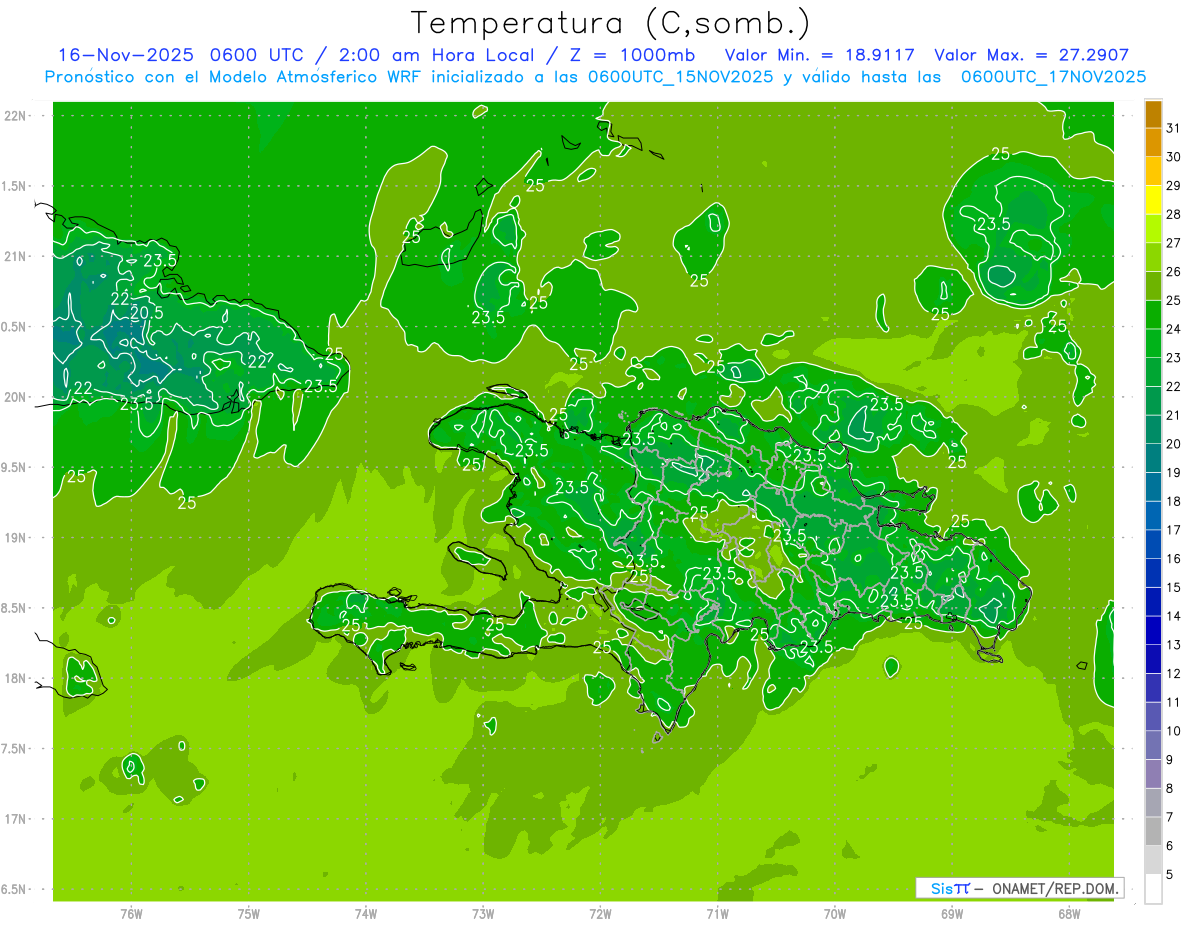
Task: Click the 'Temperatura (C,somb.)' map title
Action: tap(610, 23)
